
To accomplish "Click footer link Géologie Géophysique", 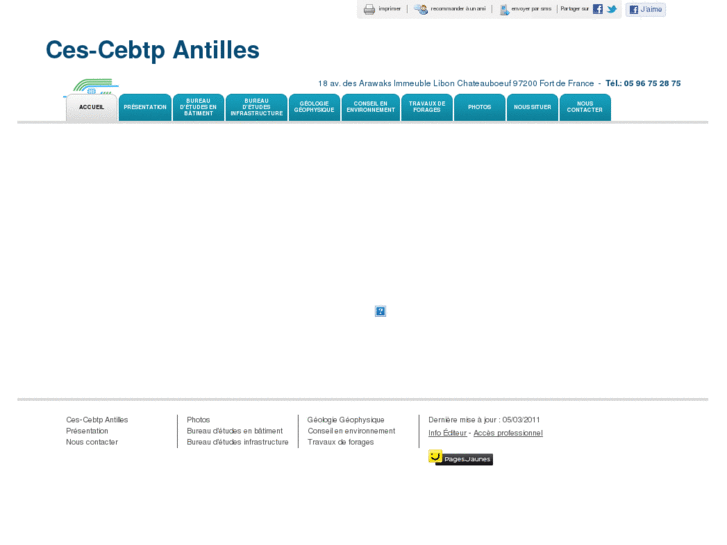I will tap(346, 420).
